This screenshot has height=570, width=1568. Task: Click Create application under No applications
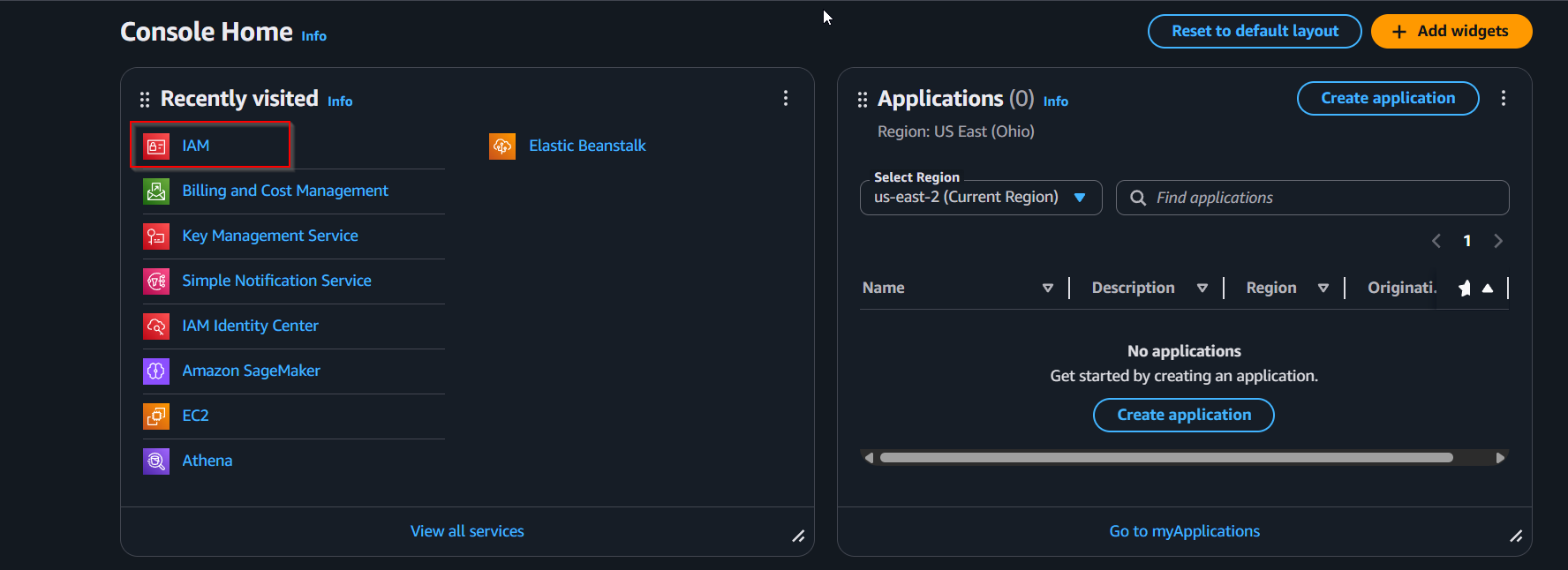1184,415
